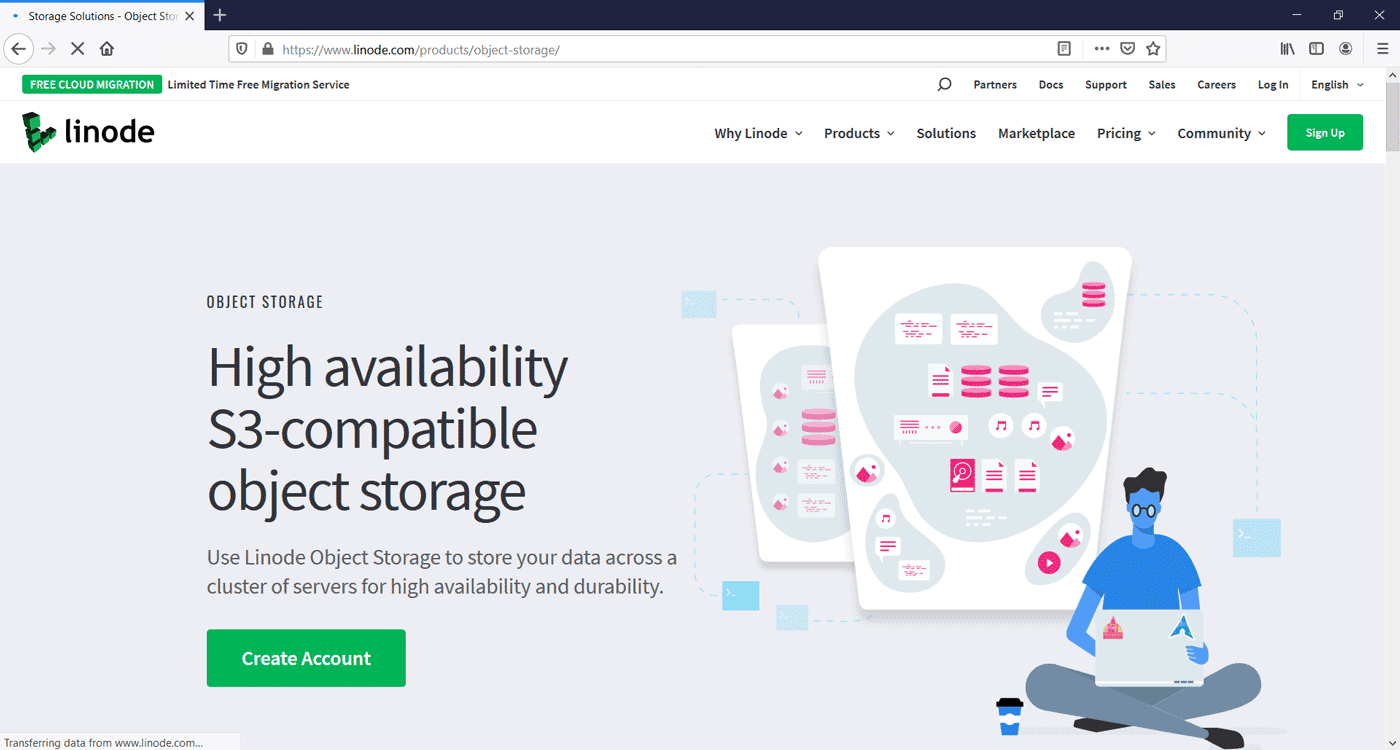Open the browser home page icon
This screenshot has width=1400, height=750.
(107, 49)
